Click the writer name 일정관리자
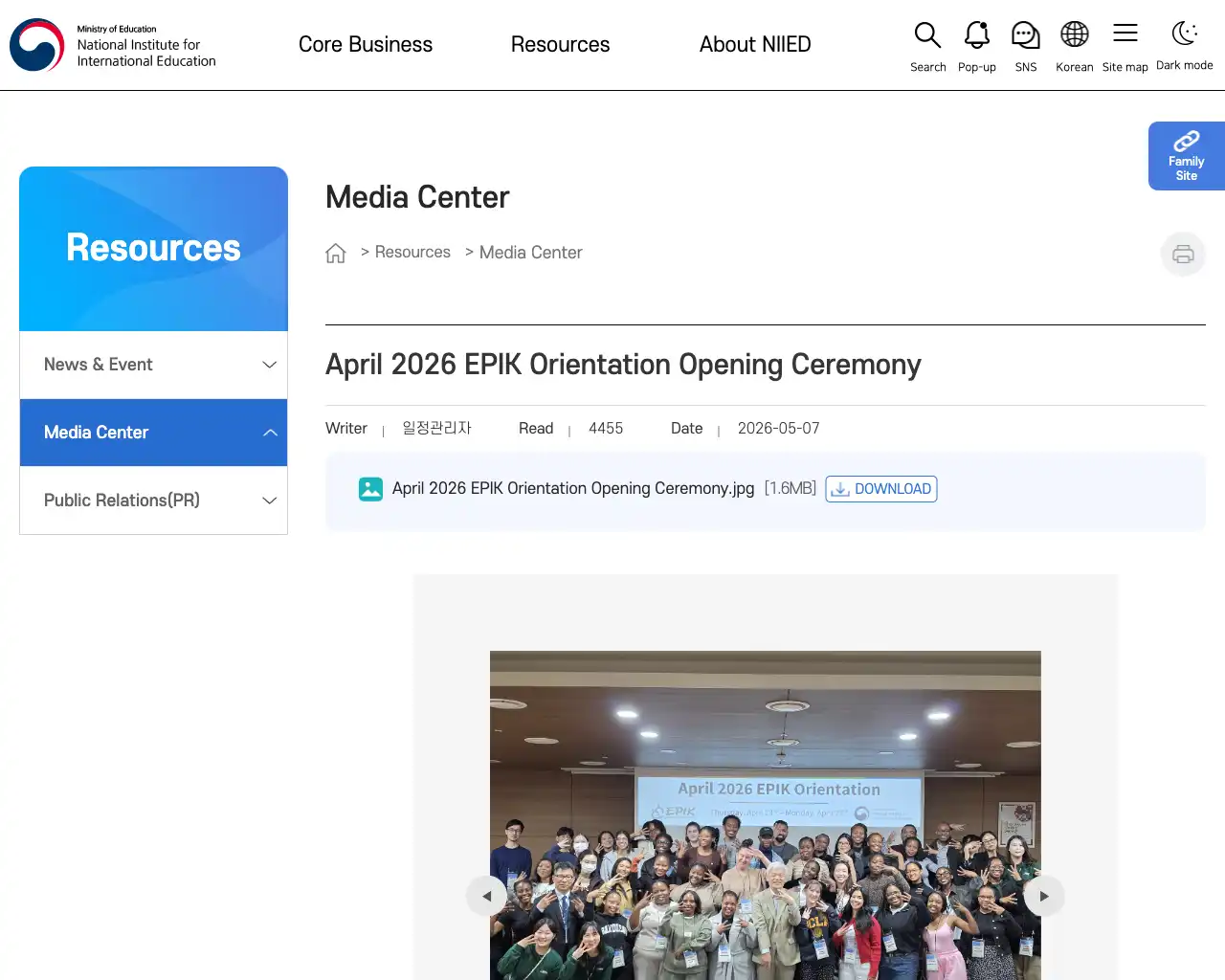Viewport: 1225px width, 980px height. (x=436, y=428)
